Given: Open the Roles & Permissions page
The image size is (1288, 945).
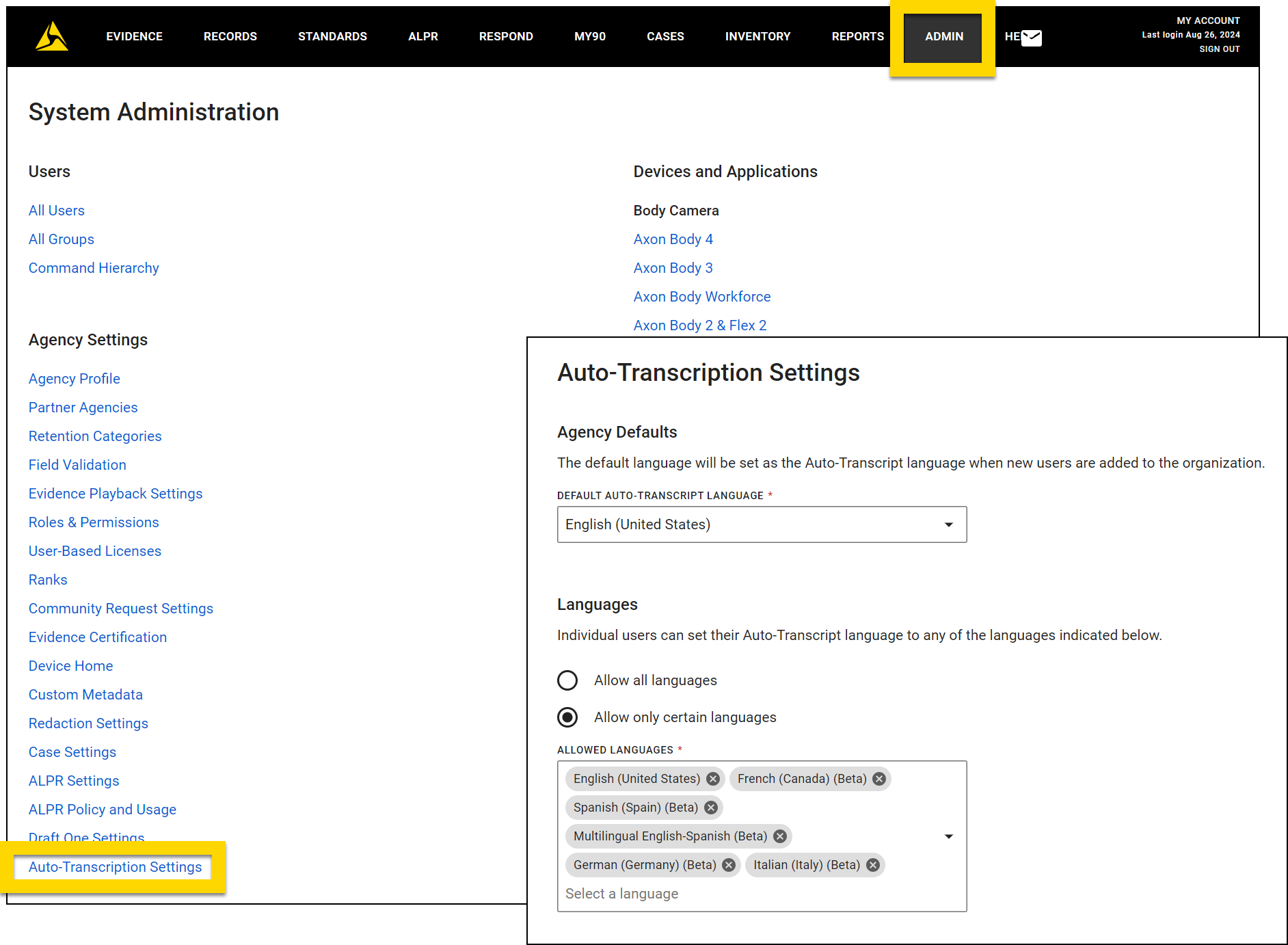Looking at the screenshot, I should [94, 522].
